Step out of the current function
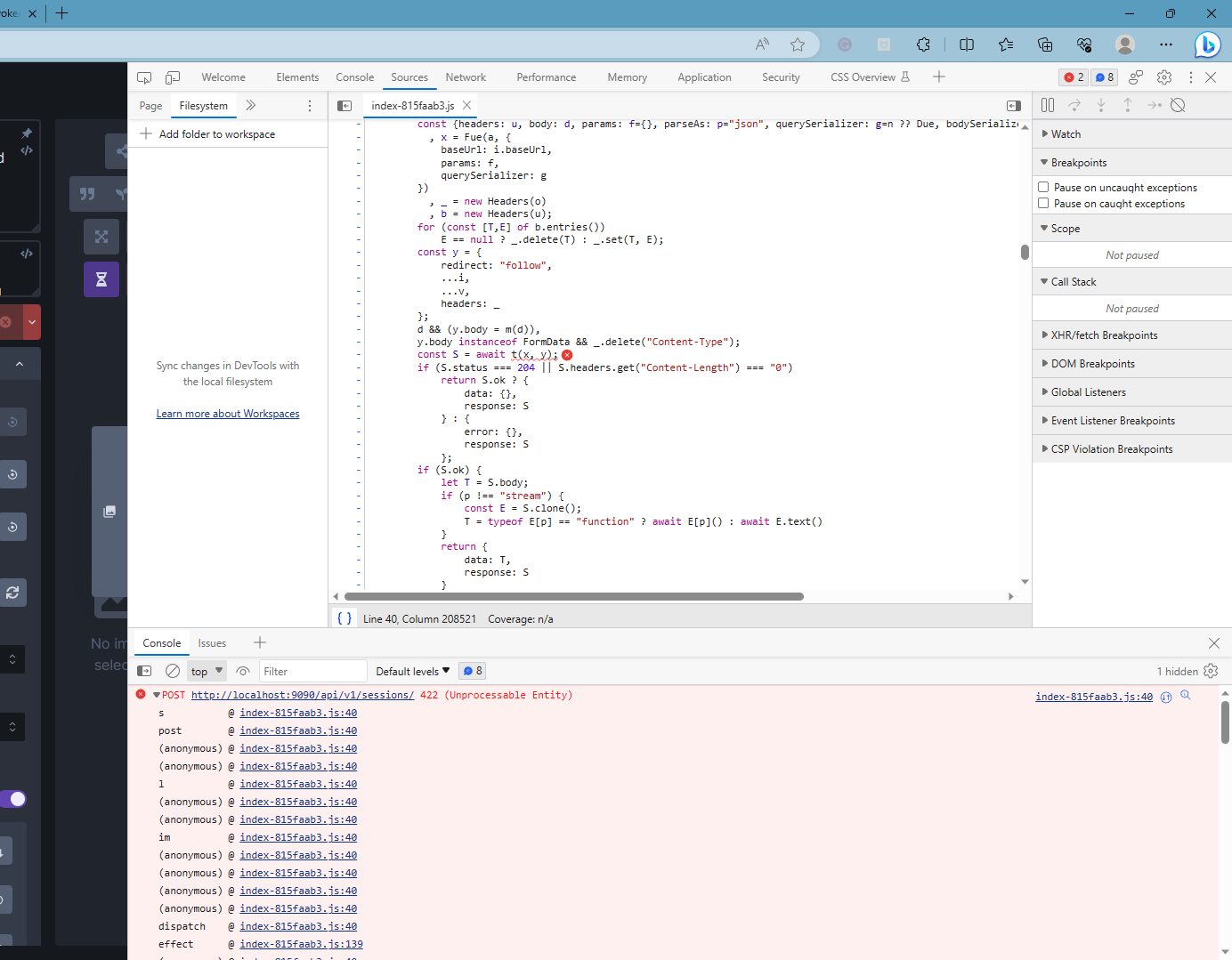1232x960 pixels. 1129,105
